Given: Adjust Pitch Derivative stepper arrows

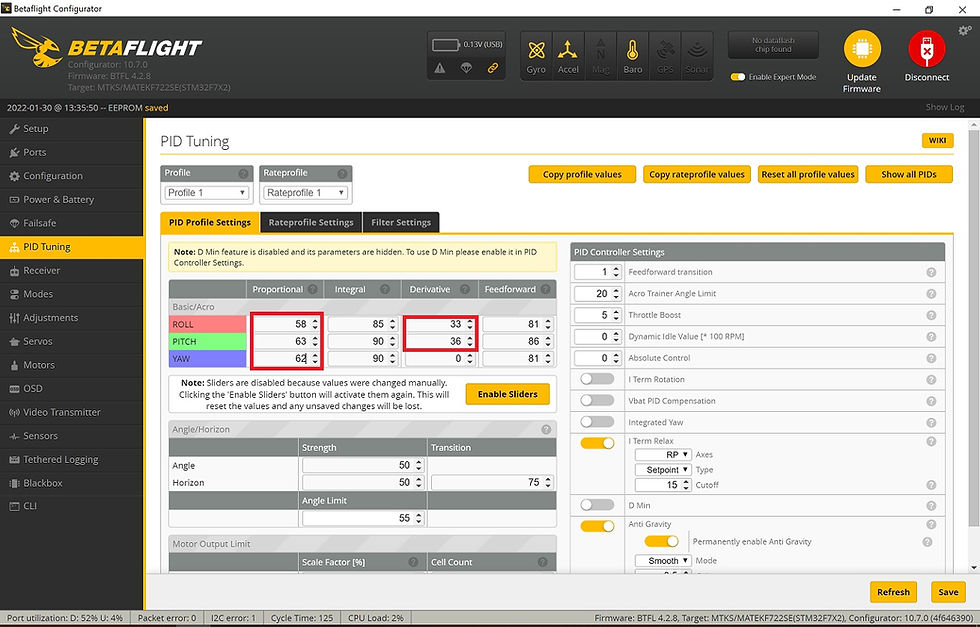Looking at the screenshot, I should coord(470,341).
